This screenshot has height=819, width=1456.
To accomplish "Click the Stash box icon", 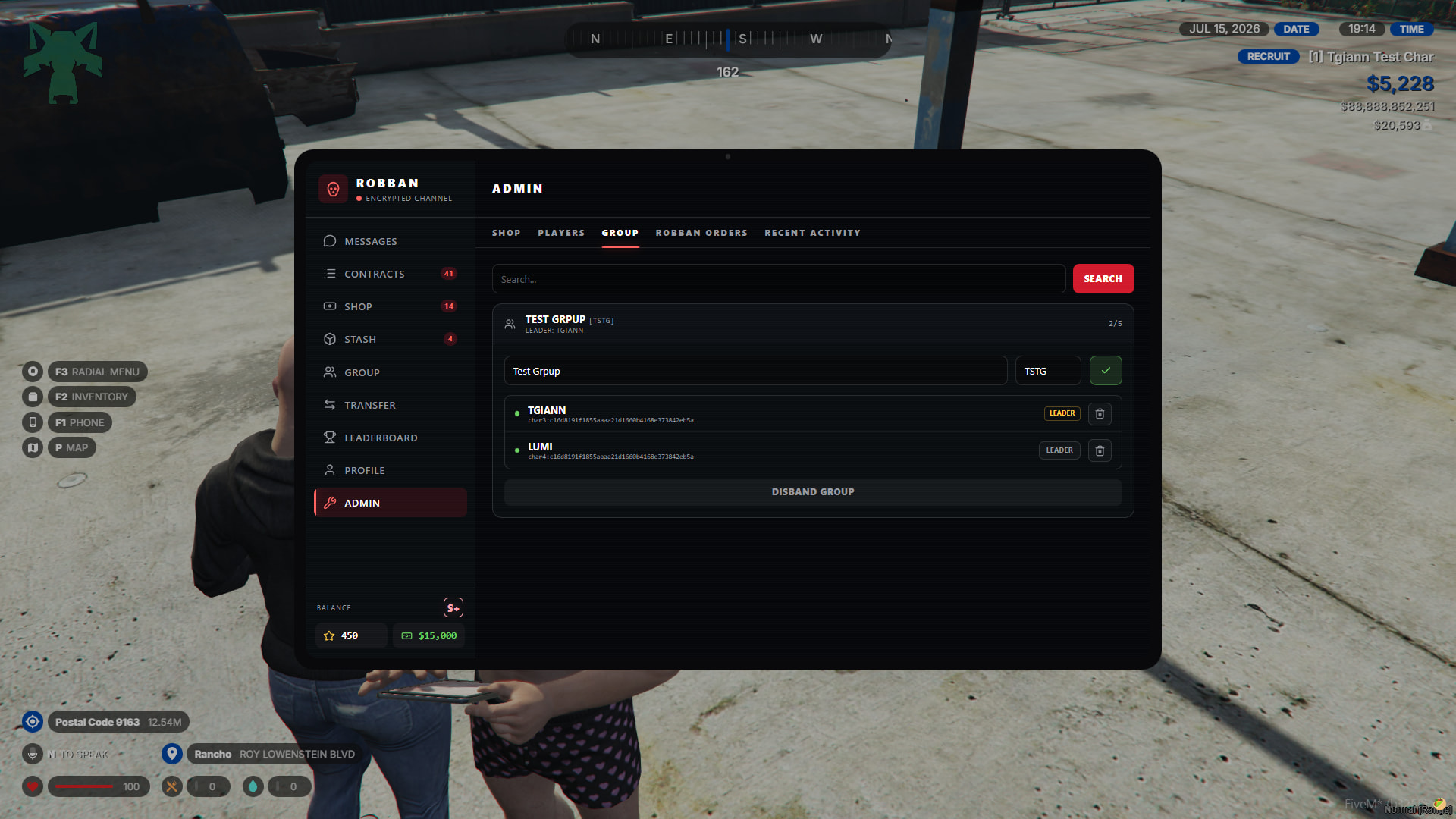I will (330, 339).
